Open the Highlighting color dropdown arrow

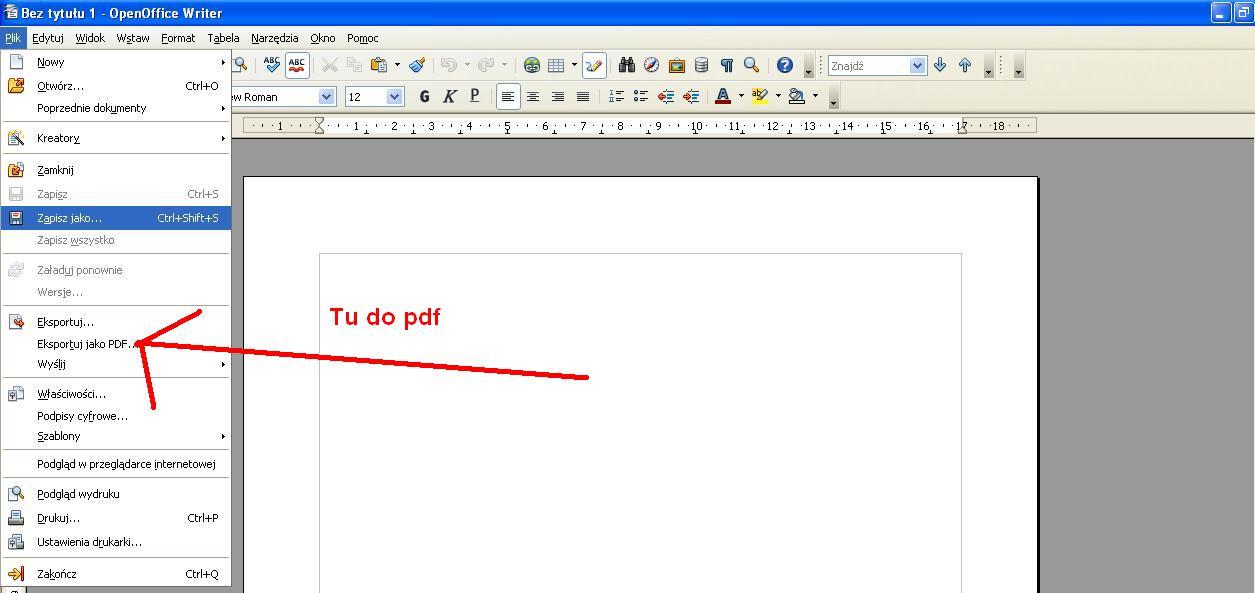778,96
